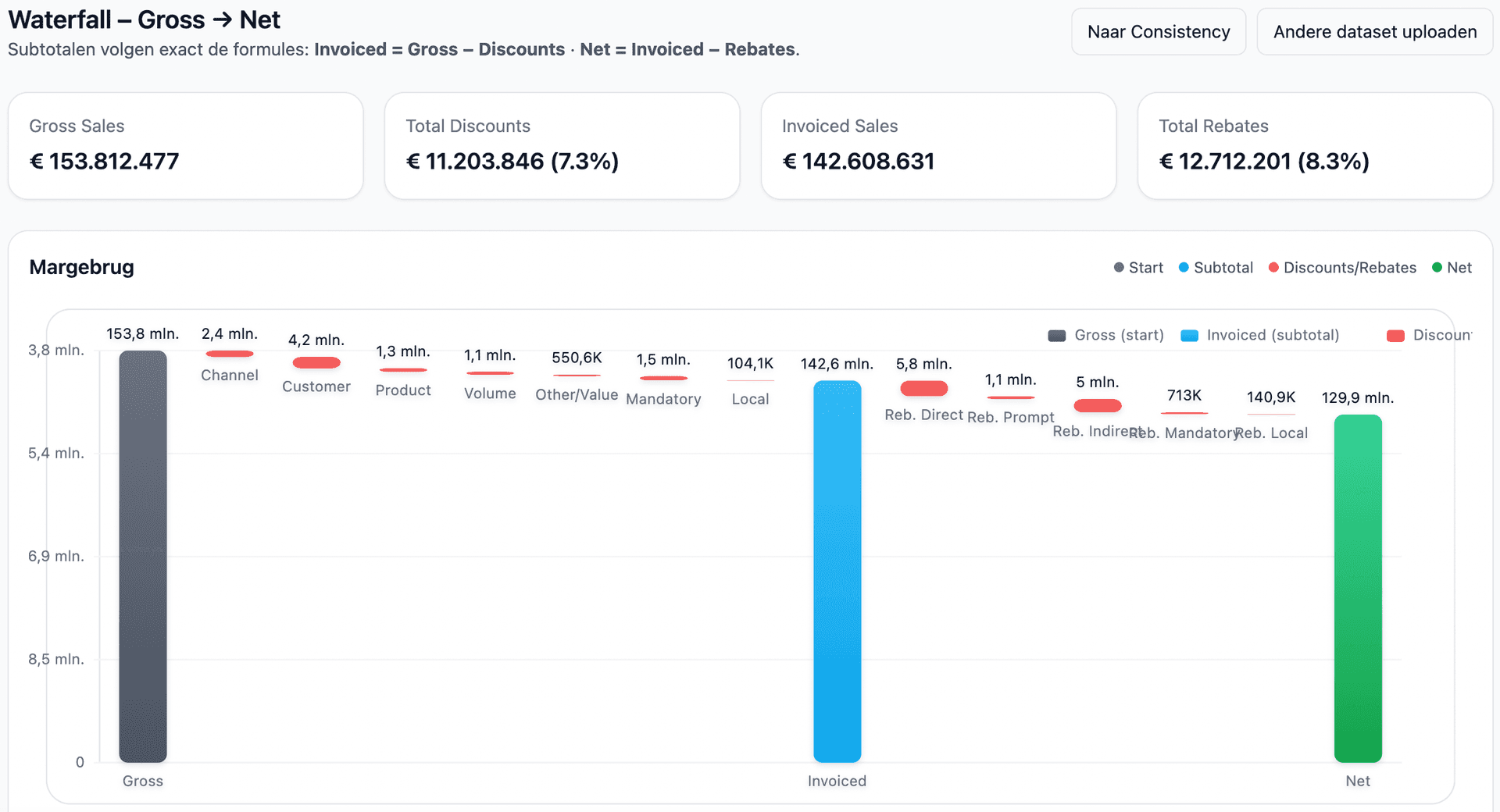Image resolution: width=1500 pixels, height=812 pixels.
Task: Expand the Gross Sales KPI card
Action: [185, 145]
